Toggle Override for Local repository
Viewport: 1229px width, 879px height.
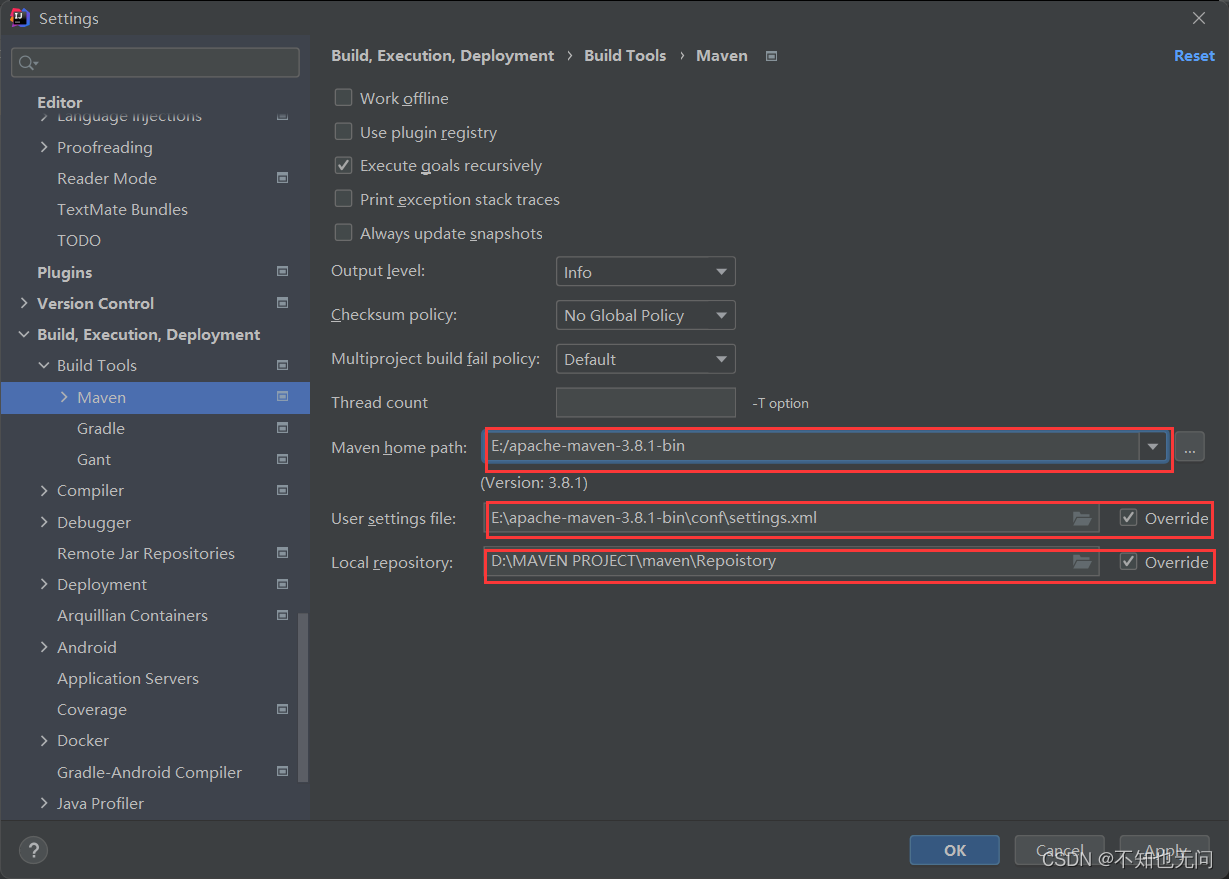pyautogui.click(x=1128, y=562)
